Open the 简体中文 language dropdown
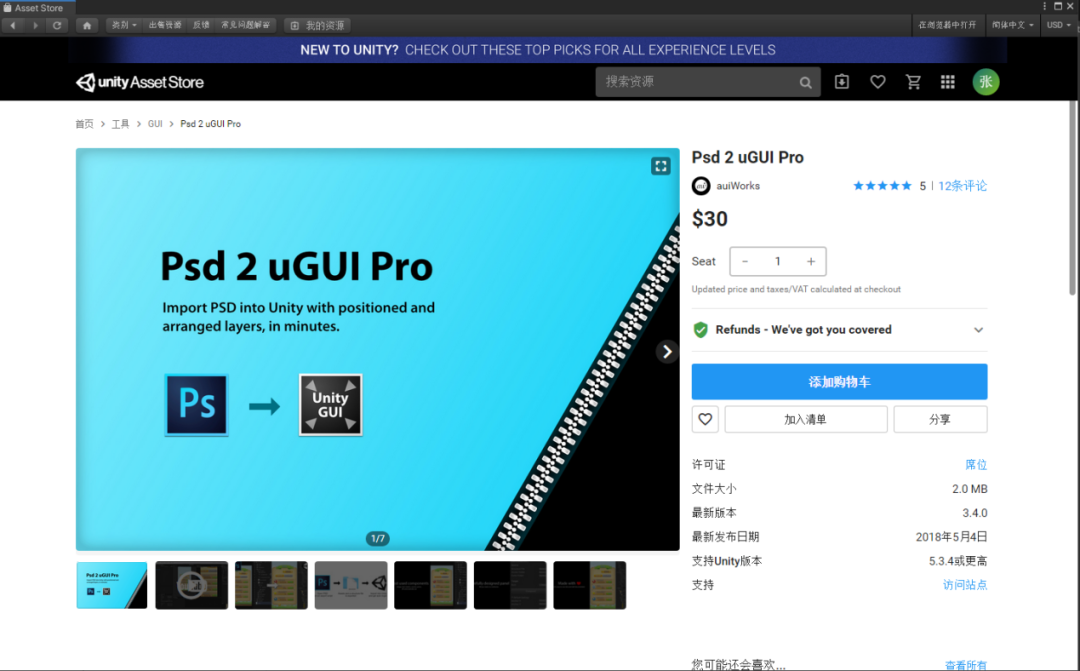The height and width of the screenshot is (671, 1080). tap(1012, 25)
